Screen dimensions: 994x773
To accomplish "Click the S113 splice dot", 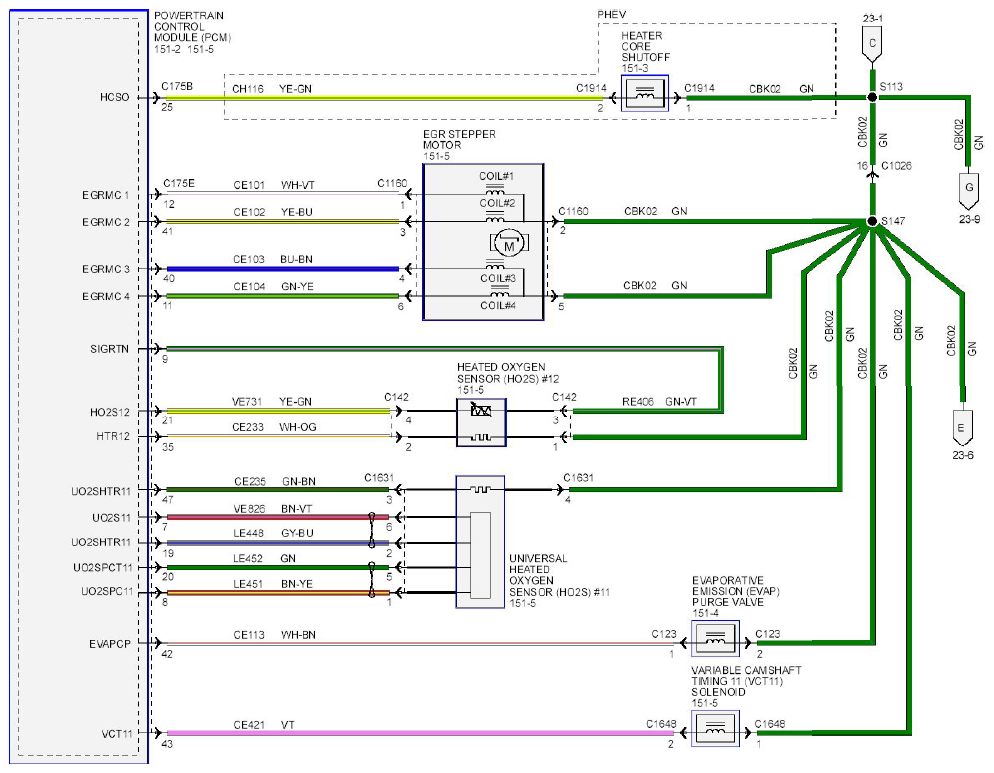I will tap(872, 97).
